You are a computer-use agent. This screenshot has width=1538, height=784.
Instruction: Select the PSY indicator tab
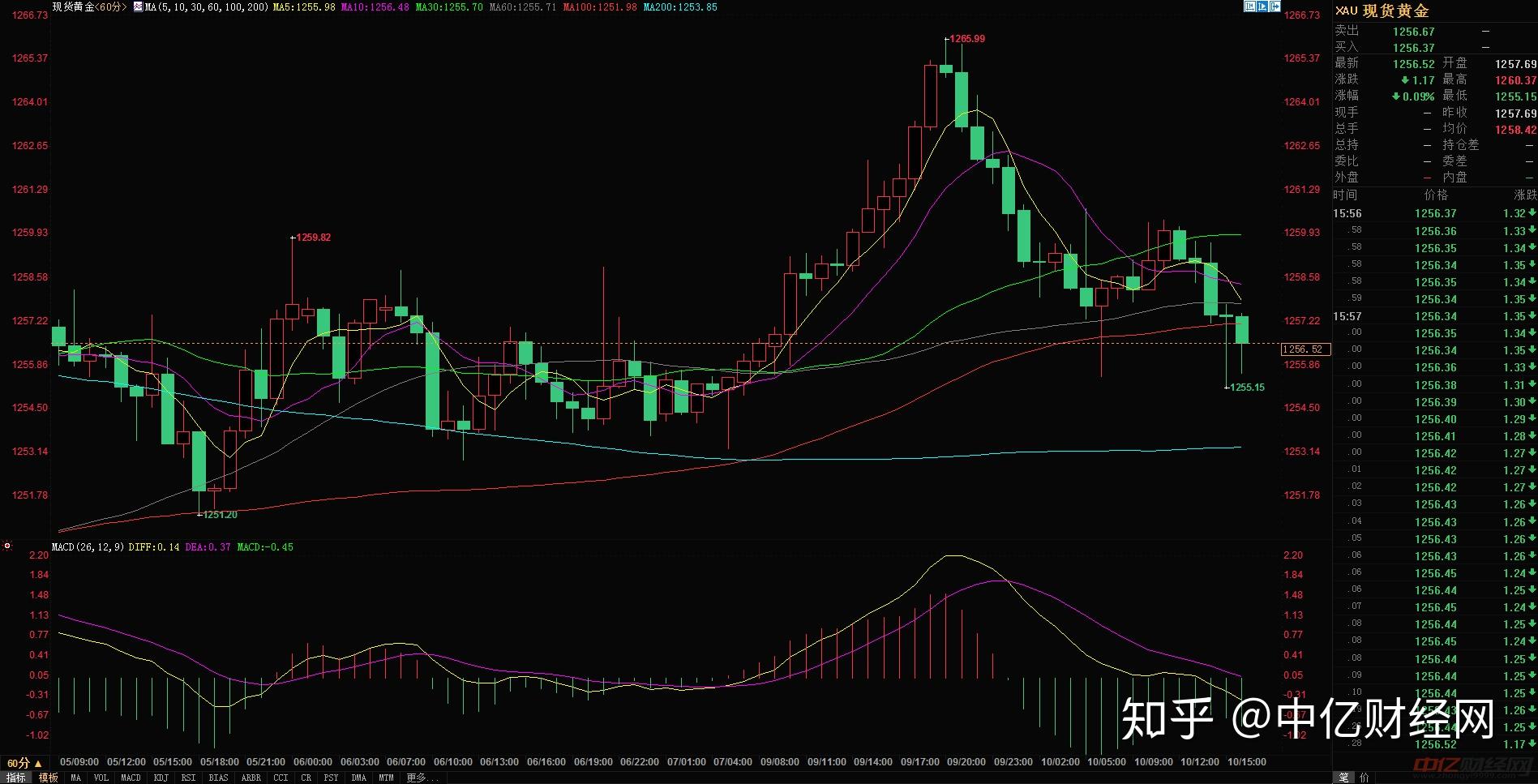click(x=331, y=778)
